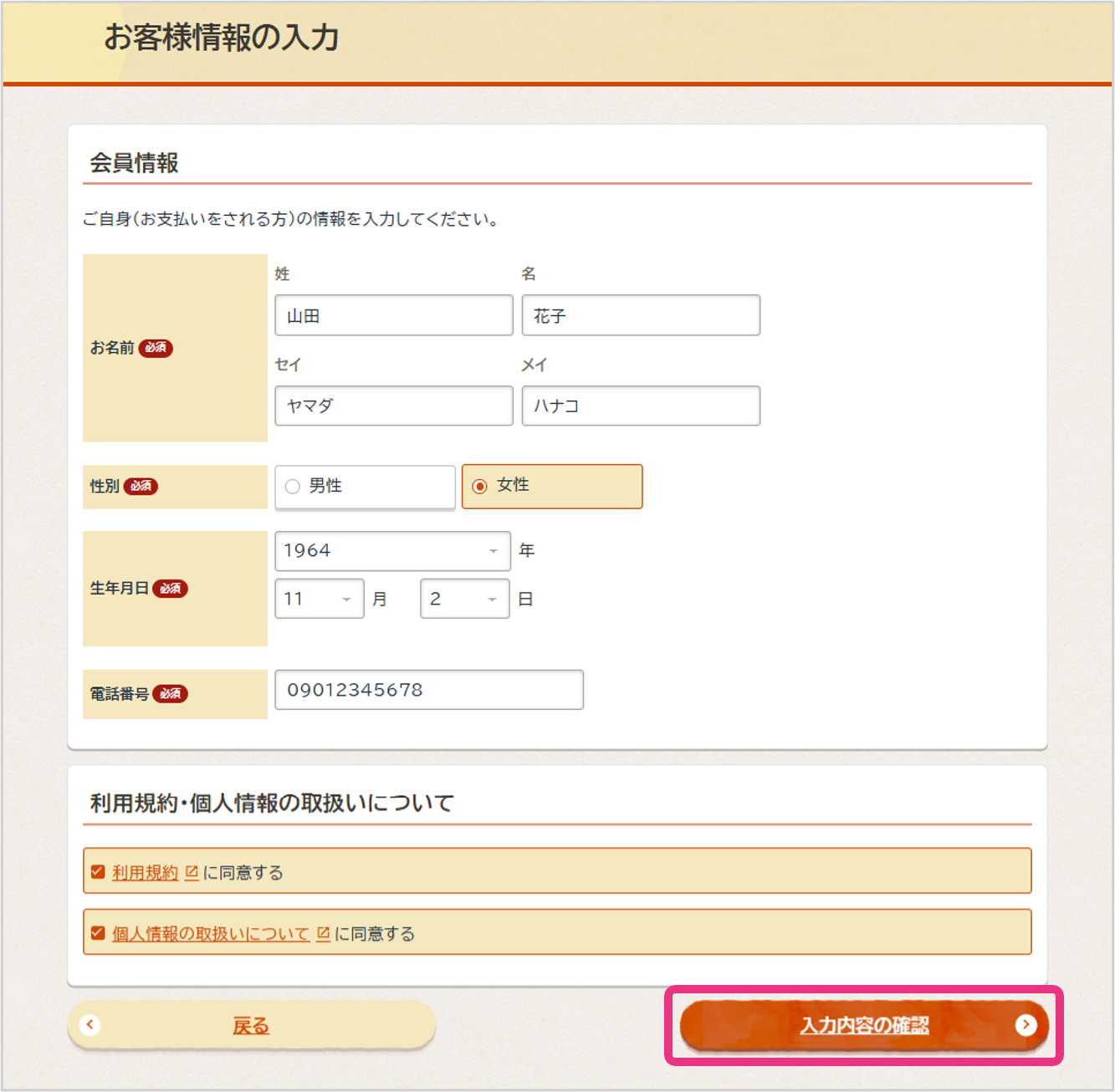1115x1092 pixels.
Task: Click external link icon beside 個人情報の取扱いについて
Action: (x=323, y=933)
